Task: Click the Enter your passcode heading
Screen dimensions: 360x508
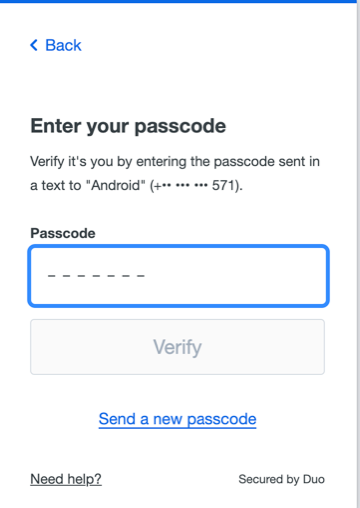Action: click(128, 126)
